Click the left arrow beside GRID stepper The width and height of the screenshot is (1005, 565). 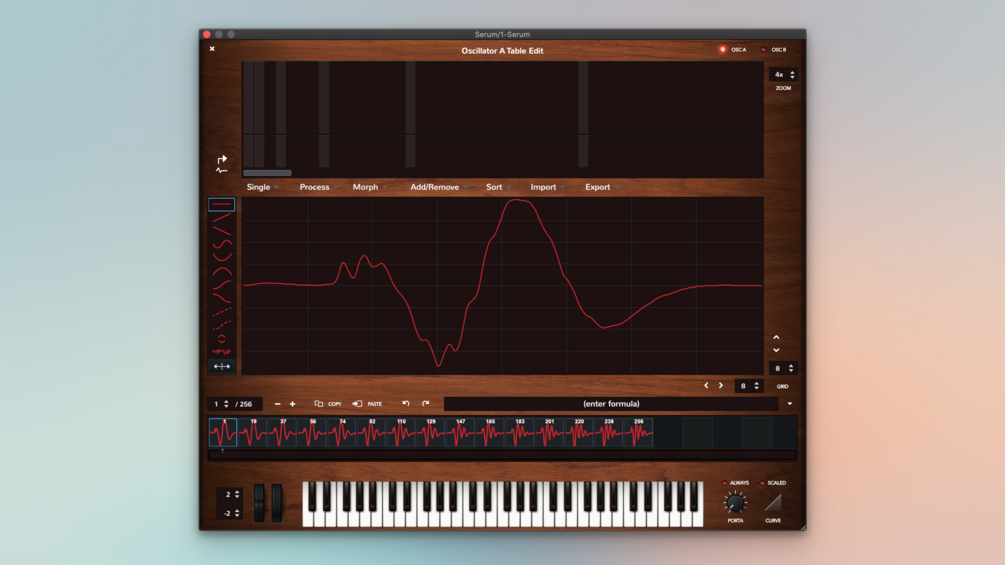click(x=706, y=386)
